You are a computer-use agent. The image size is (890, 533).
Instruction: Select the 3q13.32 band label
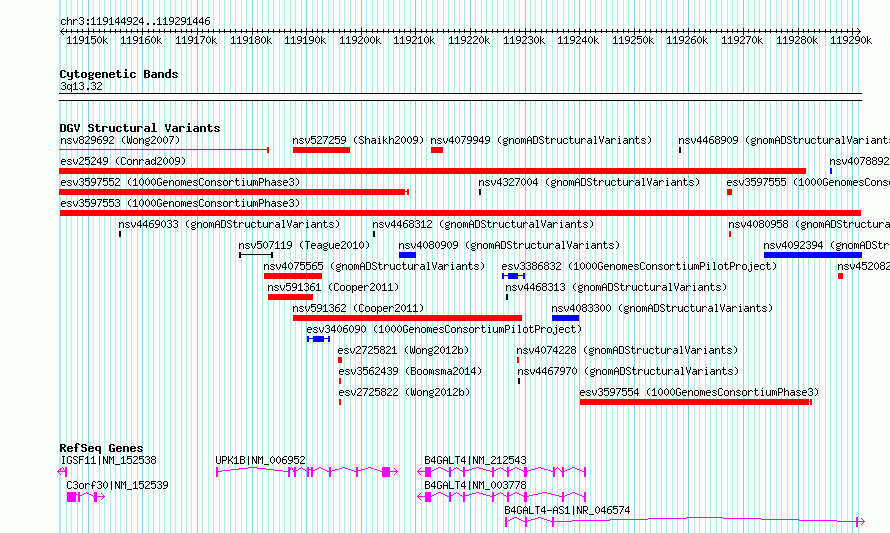(x=81, y=86)
